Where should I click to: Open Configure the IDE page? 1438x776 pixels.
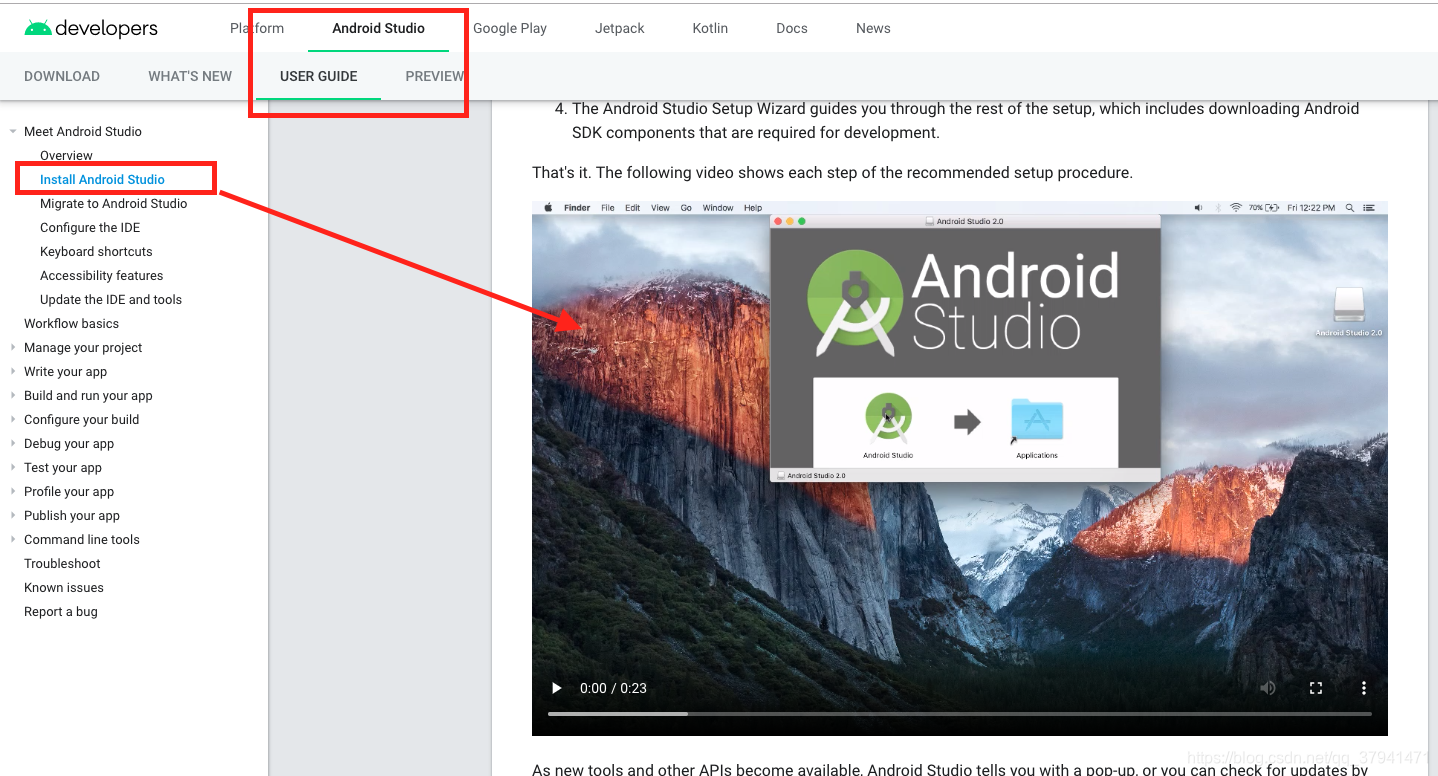click(90, 228)
